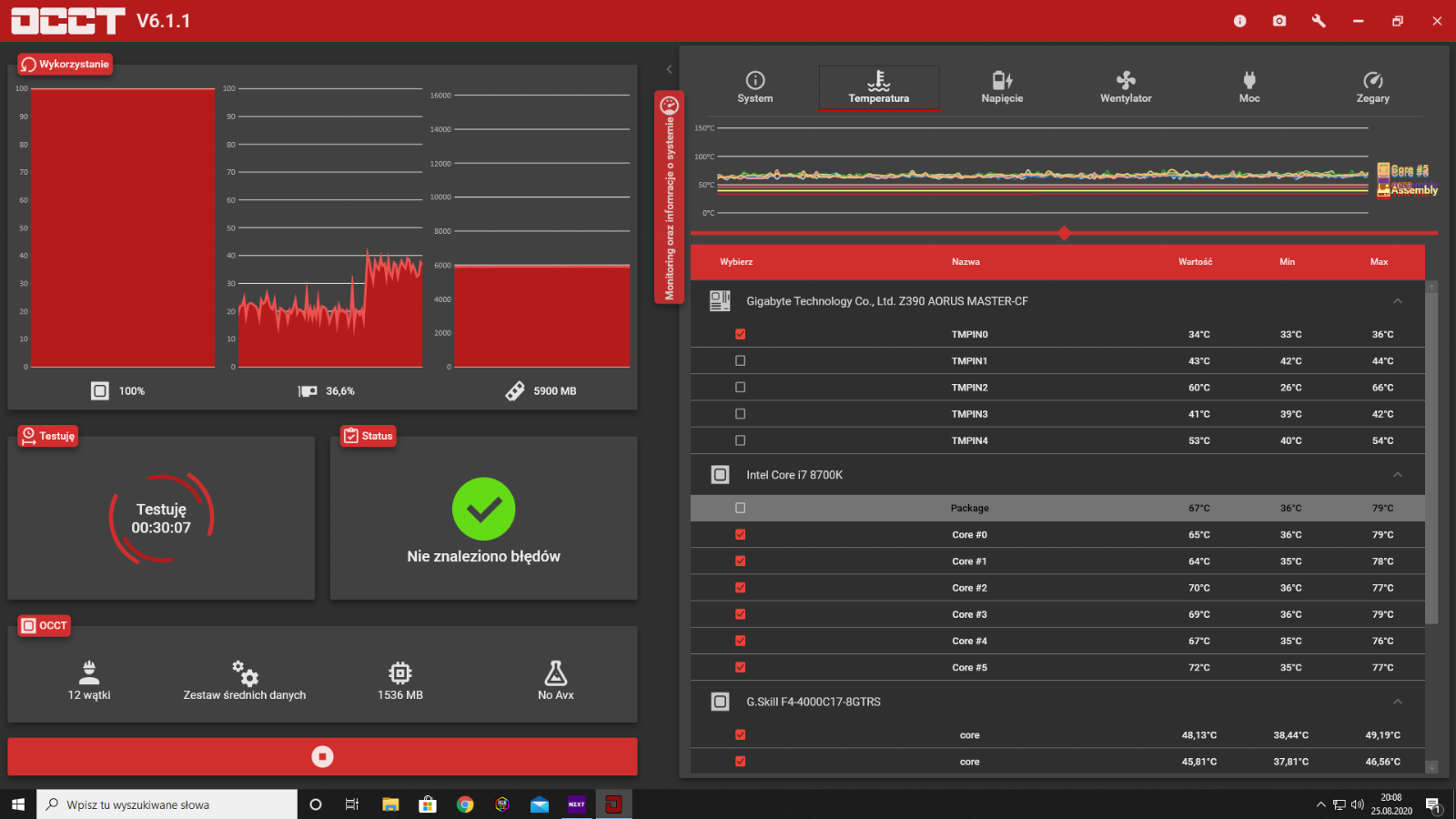
Task: Click the CPU icon beside Intel Core i7
Action: pyautogui.click(x=720, y=475)
